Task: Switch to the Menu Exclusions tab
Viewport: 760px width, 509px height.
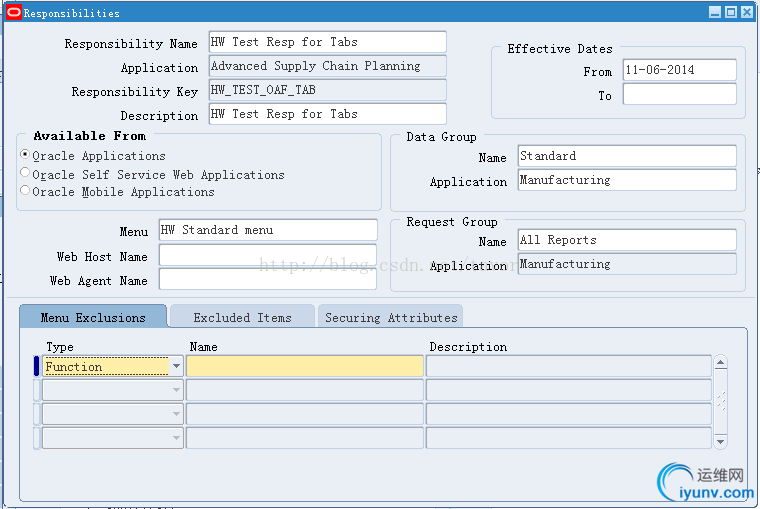Action: click(93, 317)
